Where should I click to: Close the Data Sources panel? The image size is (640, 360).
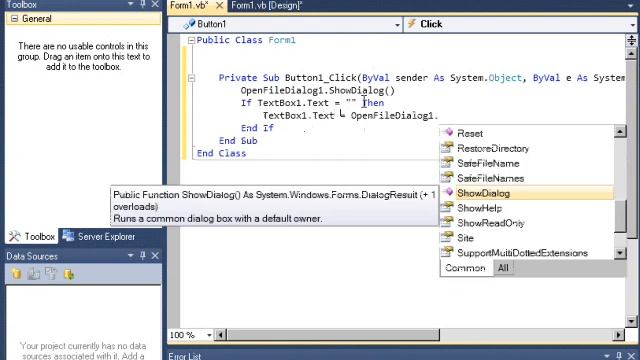pyautogui.click(x=155, y=256)
